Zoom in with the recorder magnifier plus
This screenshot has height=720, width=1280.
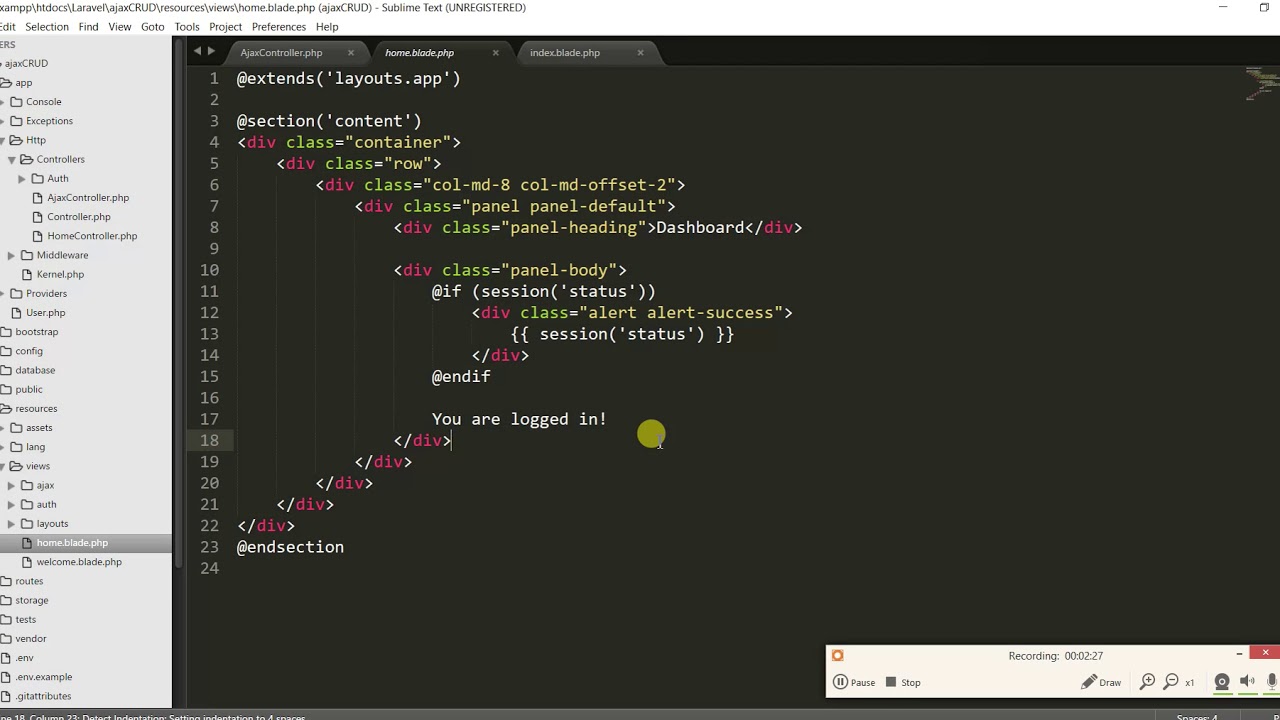coord(1148,682)
